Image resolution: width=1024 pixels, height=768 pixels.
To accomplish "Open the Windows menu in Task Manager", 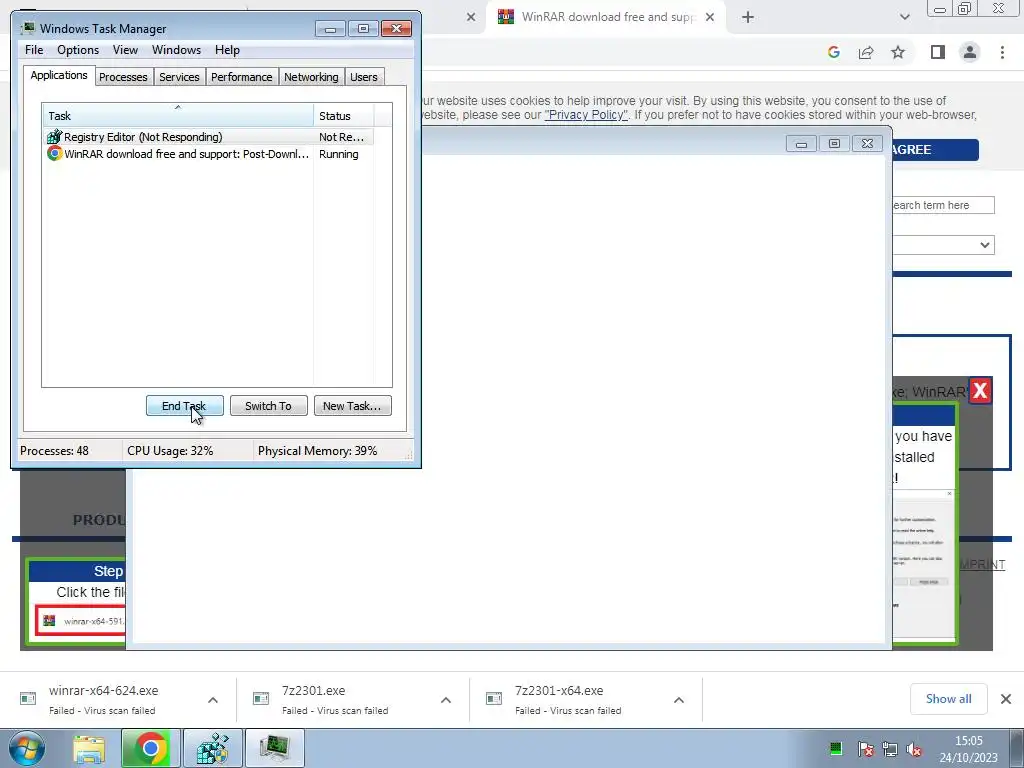I will [x=176, y=50].
